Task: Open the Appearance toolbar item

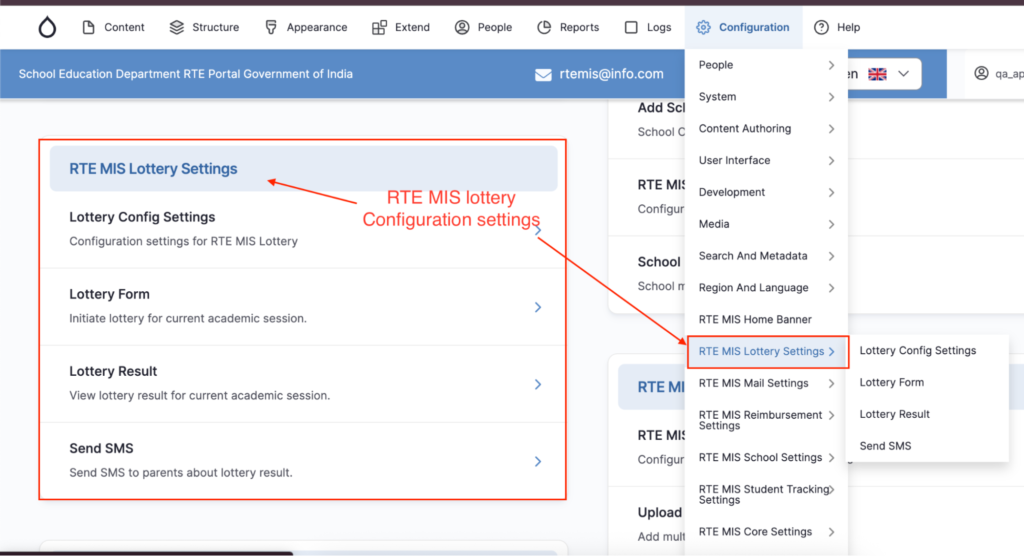Action: tap(306, 27)
